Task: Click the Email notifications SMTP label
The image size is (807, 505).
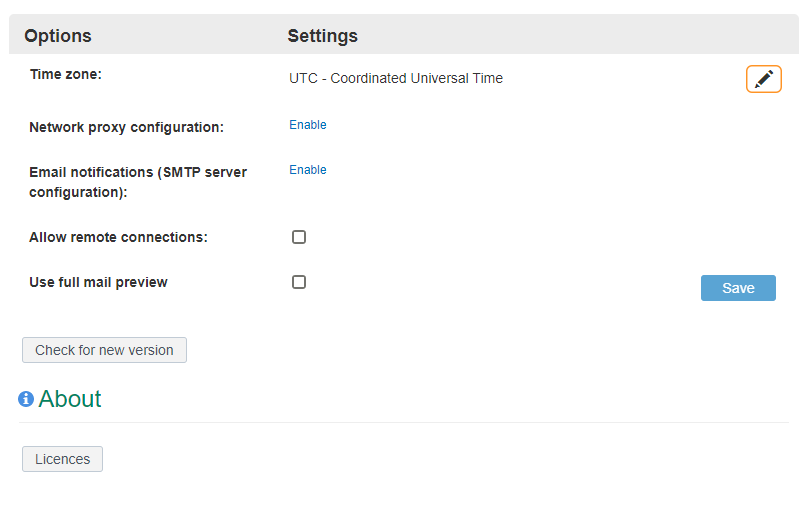Action: click(138, 182)
